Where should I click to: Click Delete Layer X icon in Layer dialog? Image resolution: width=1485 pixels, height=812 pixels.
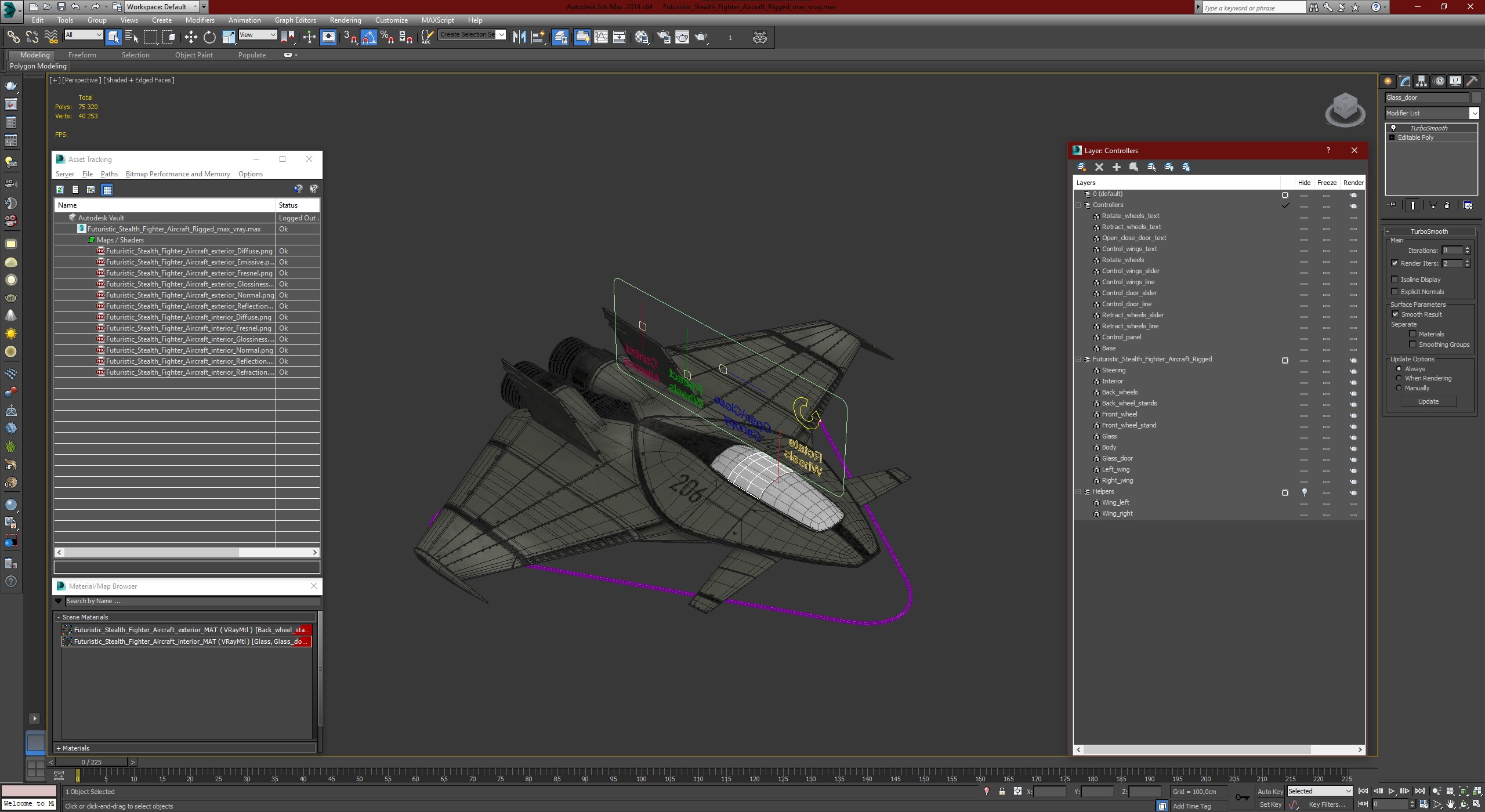[1099, 167]
